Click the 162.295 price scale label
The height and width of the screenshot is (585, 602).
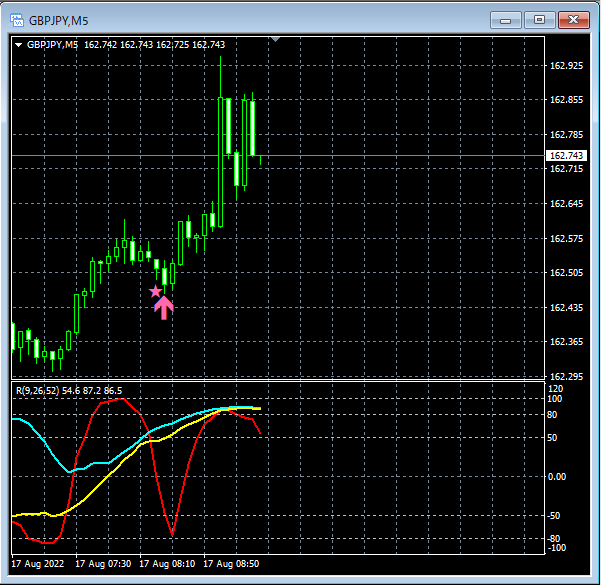tap(566, 377)
